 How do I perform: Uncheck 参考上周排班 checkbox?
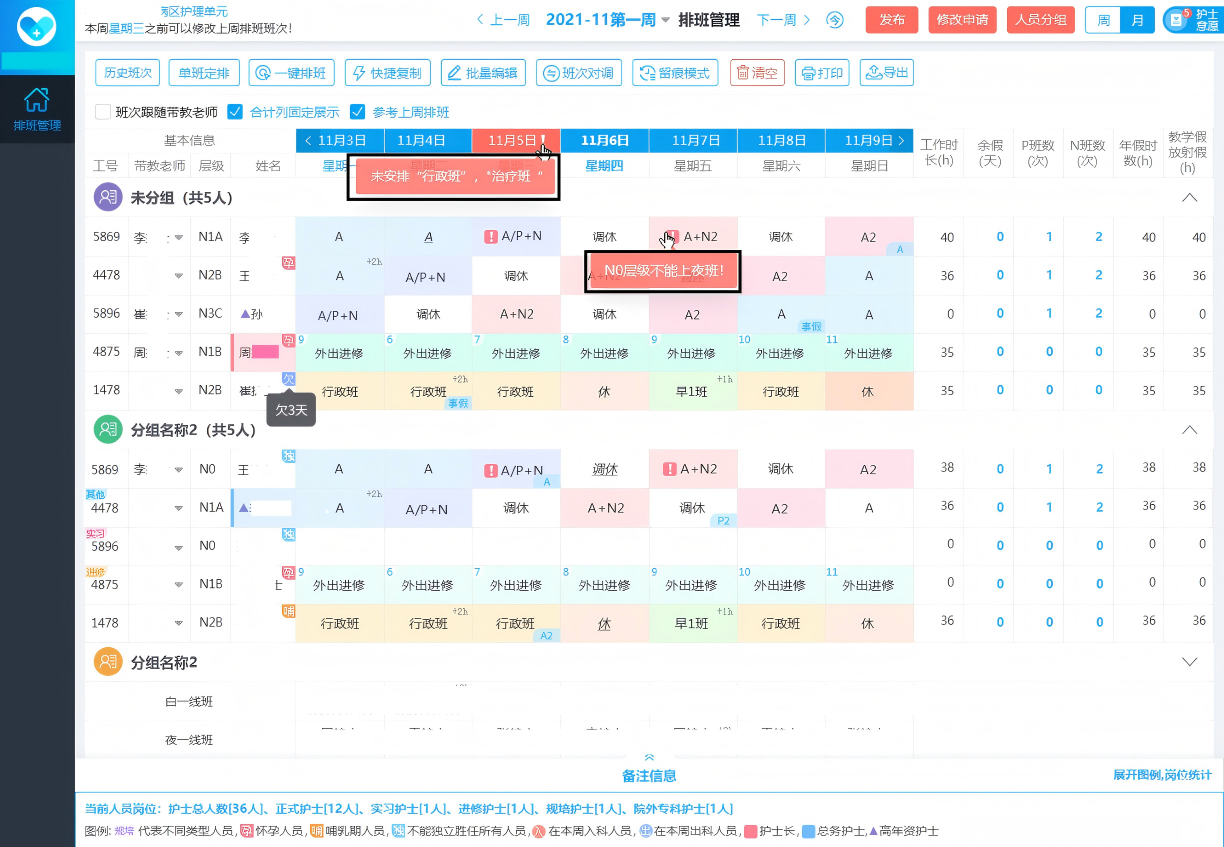(358, 112)
